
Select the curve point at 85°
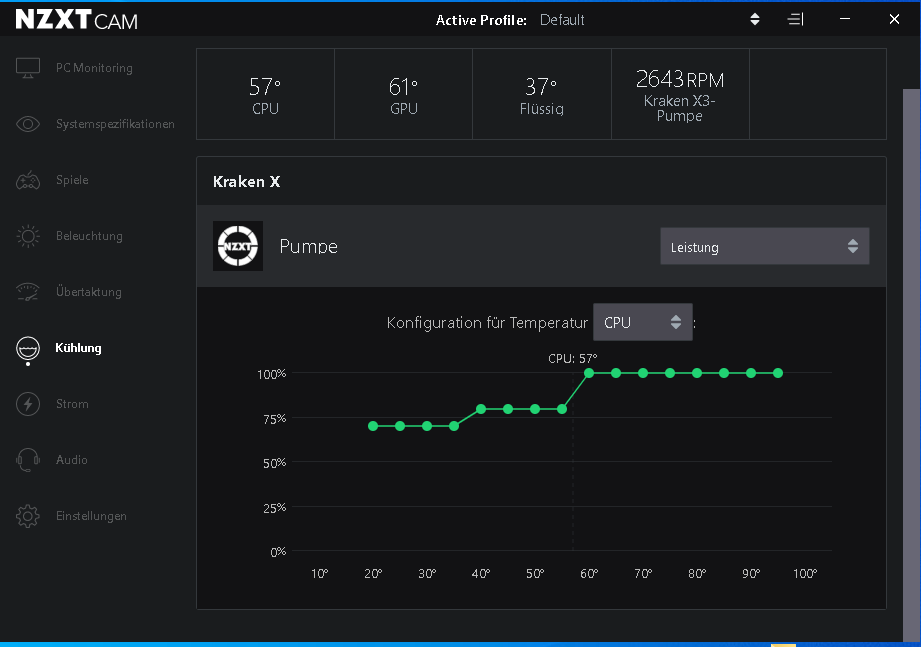tap(724, 373)
